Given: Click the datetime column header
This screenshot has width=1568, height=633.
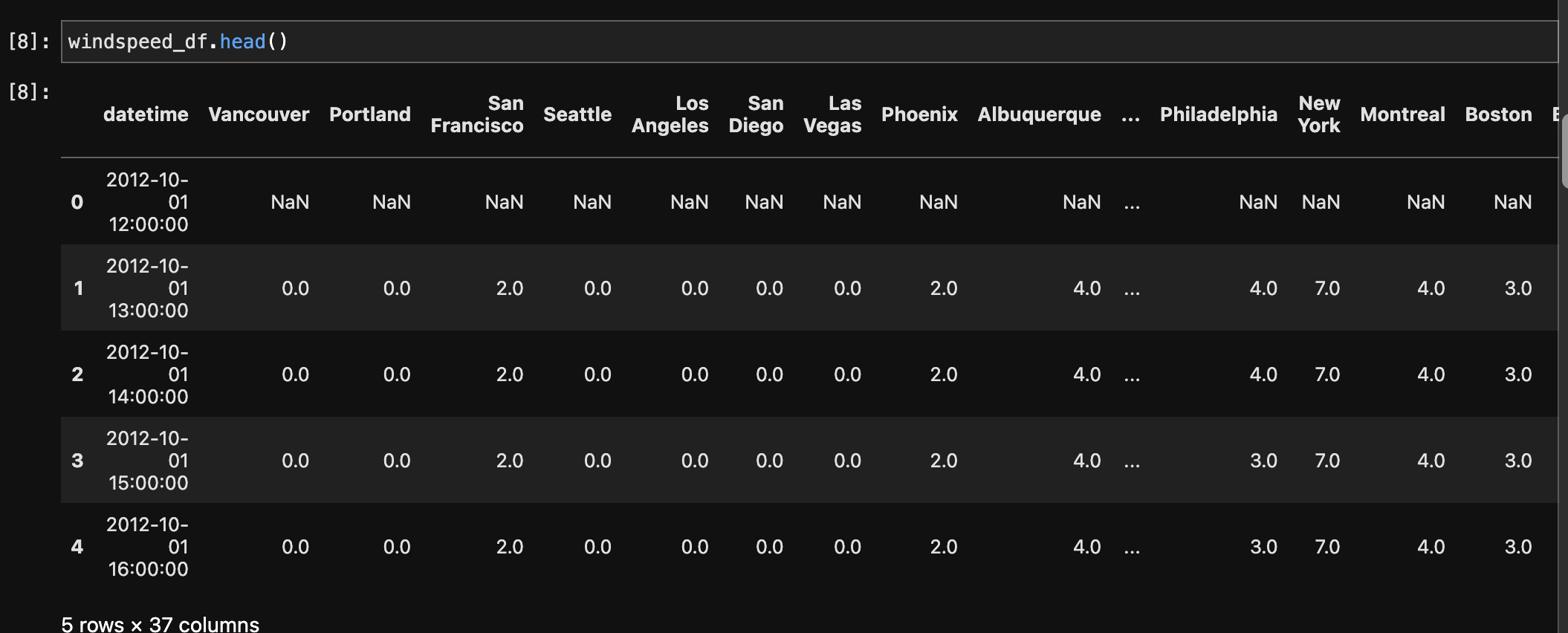Looking at the screenshot, I should click(x=146, y=114).
